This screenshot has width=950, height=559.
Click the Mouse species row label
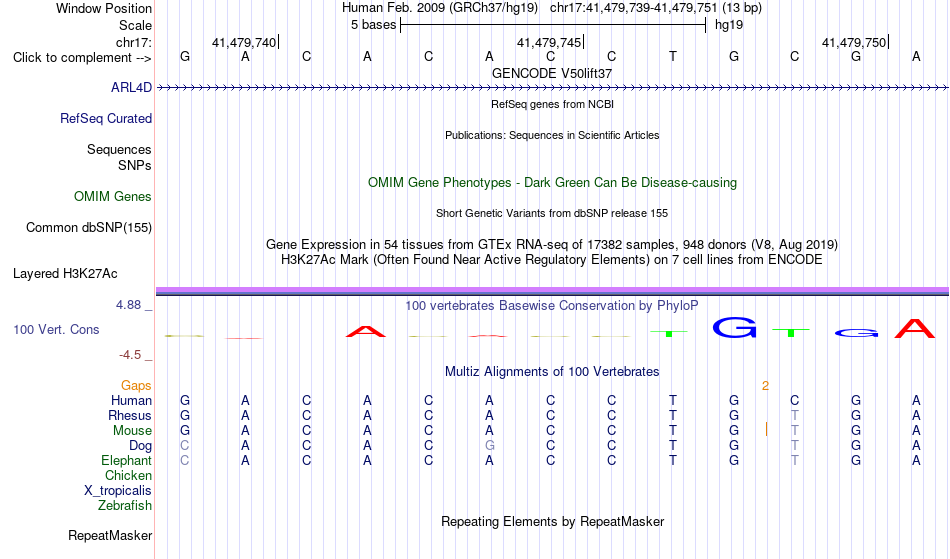[132, 431]
